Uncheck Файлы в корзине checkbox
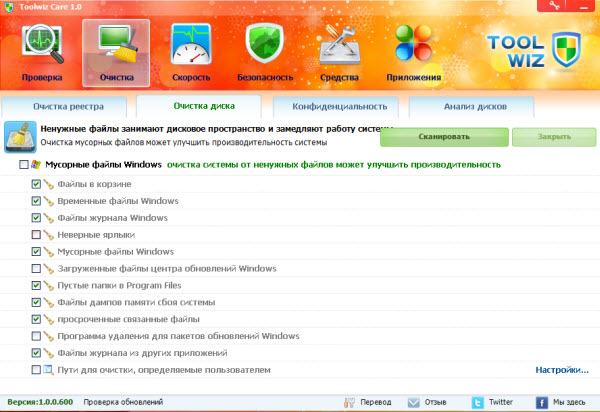 37,185
